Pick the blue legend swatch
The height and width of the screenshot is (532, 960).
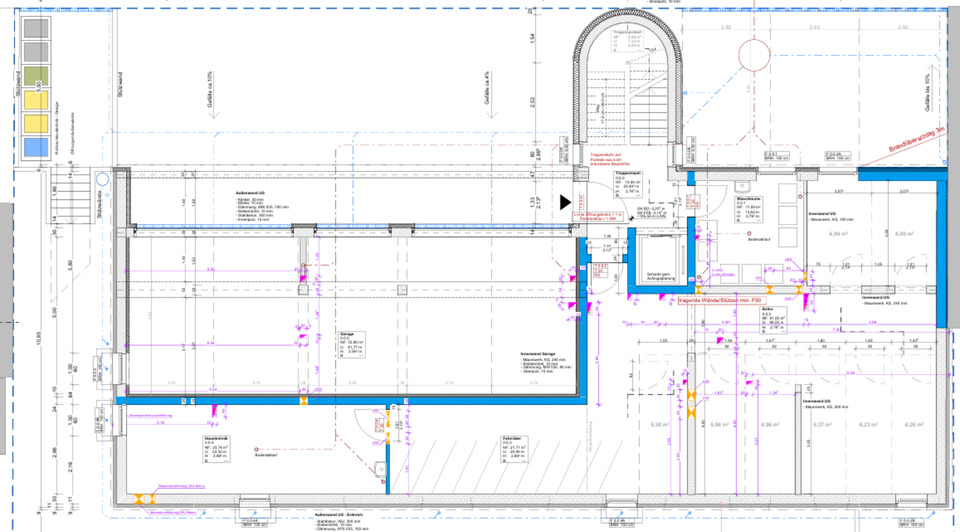click(x=34, y=147)
